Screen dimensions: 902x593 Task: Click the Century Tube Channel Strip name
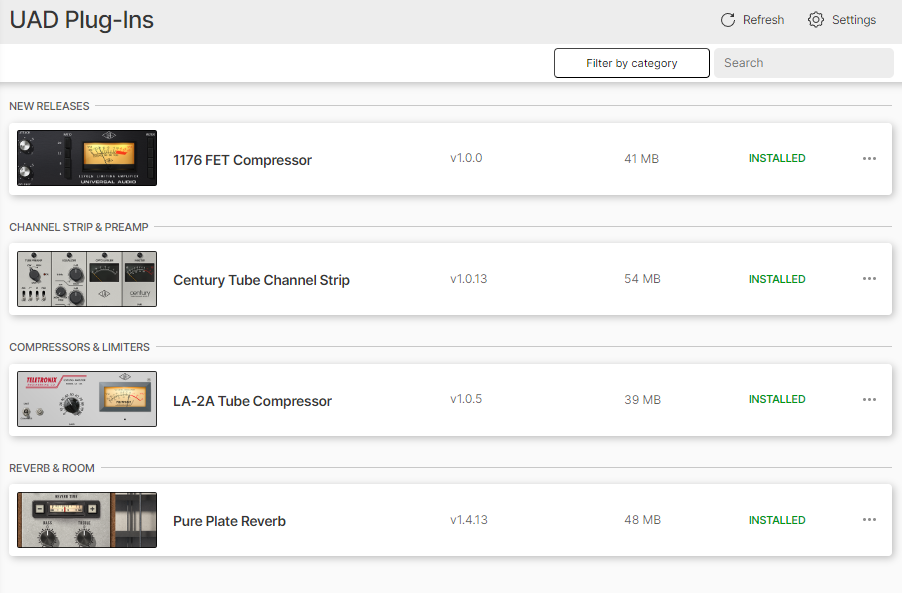pos(261,280)
